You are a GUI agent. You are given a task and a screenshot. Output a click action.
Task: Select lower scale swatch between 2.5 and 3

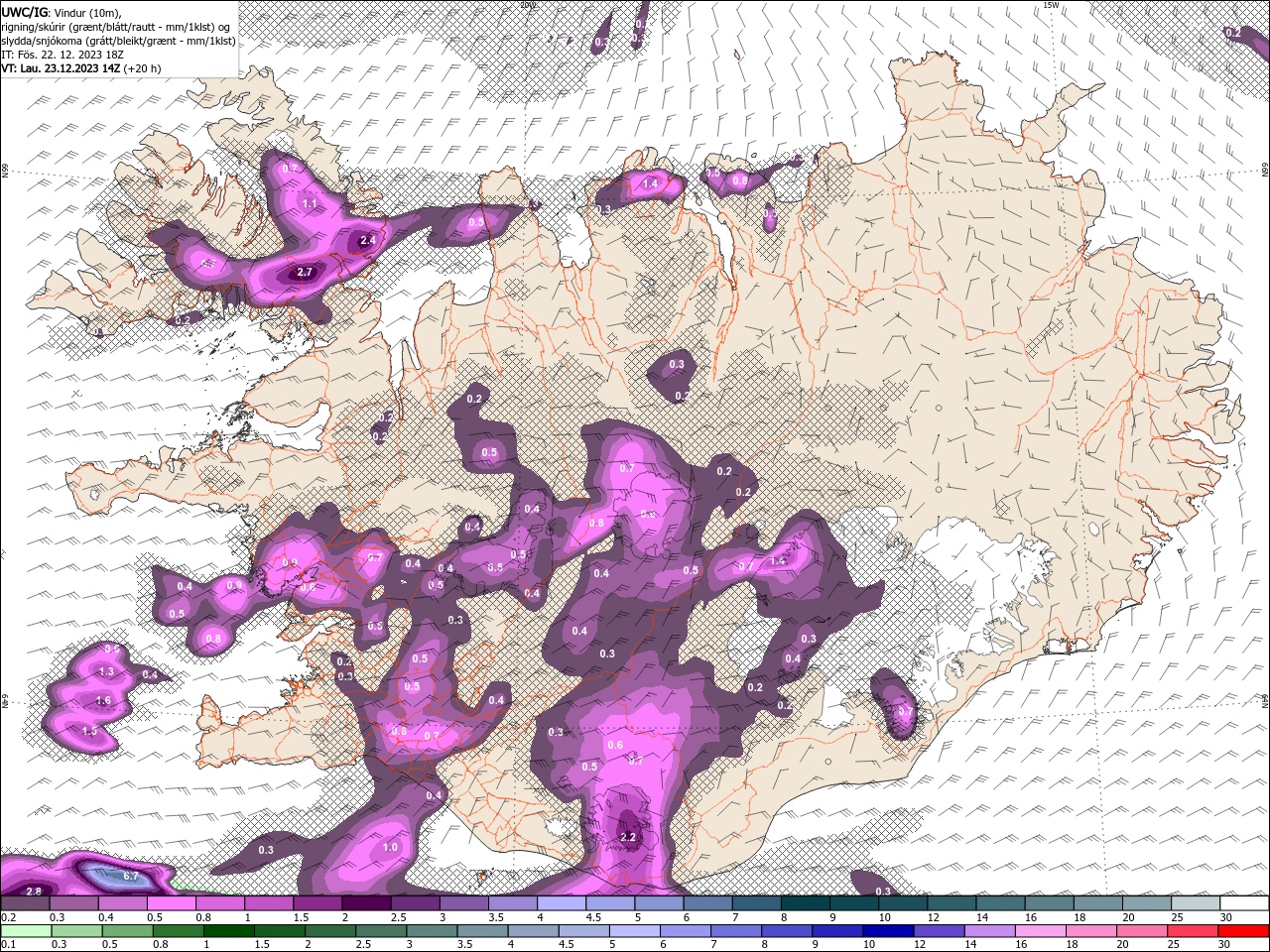(x=380, y=931)
